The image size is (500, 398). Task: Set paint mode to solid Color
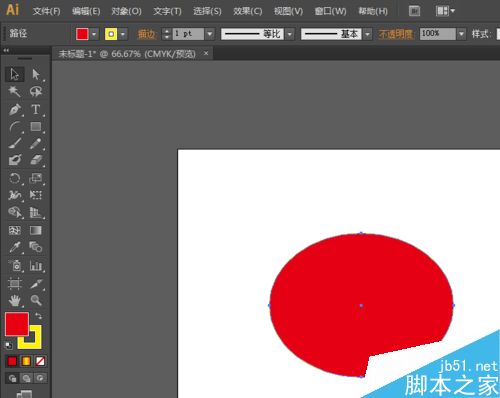(12, 361)
